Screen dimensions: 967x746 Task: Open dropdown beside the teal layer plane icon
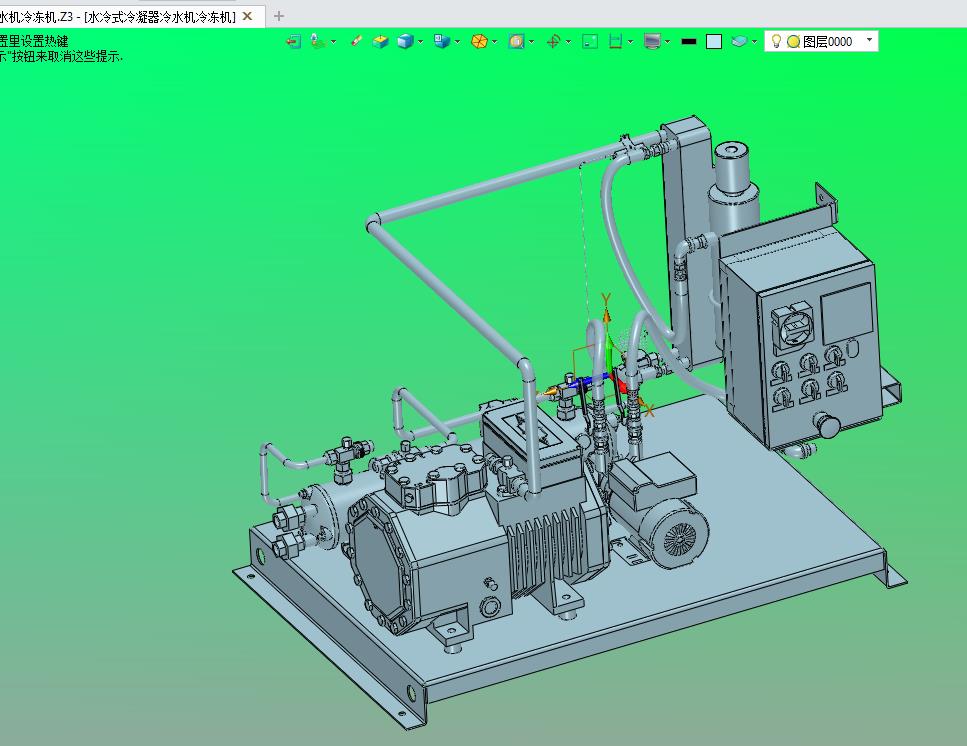[754, 42]
